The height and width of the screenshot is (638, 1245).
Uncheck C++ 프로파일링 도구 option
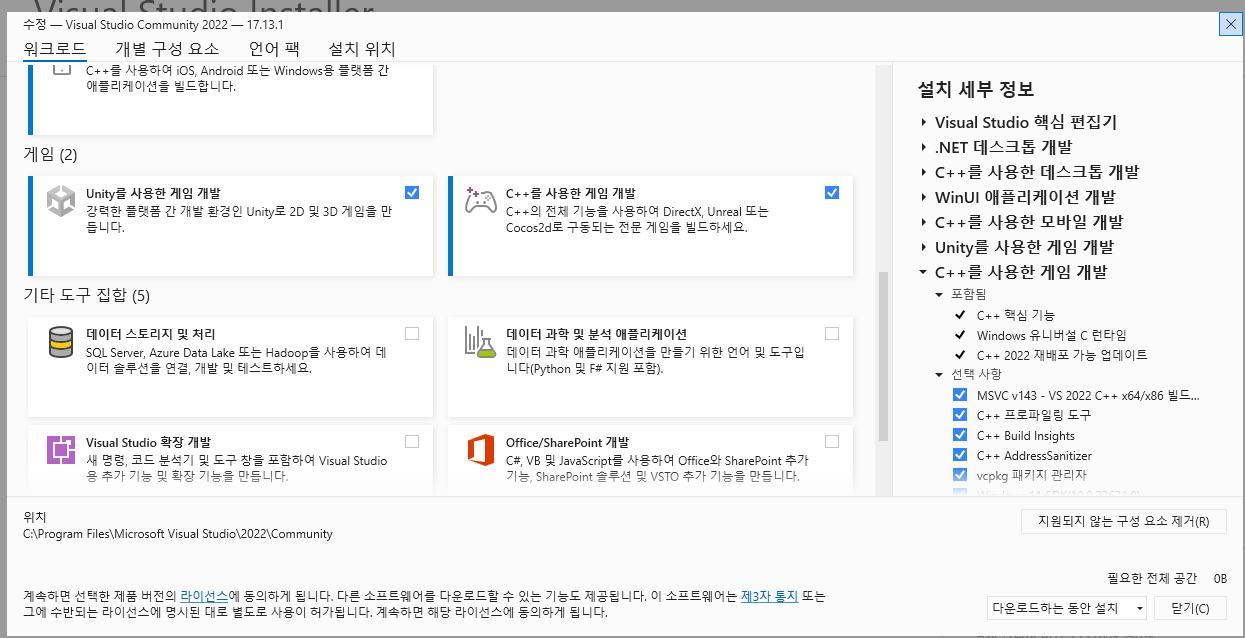pos(960,415)
